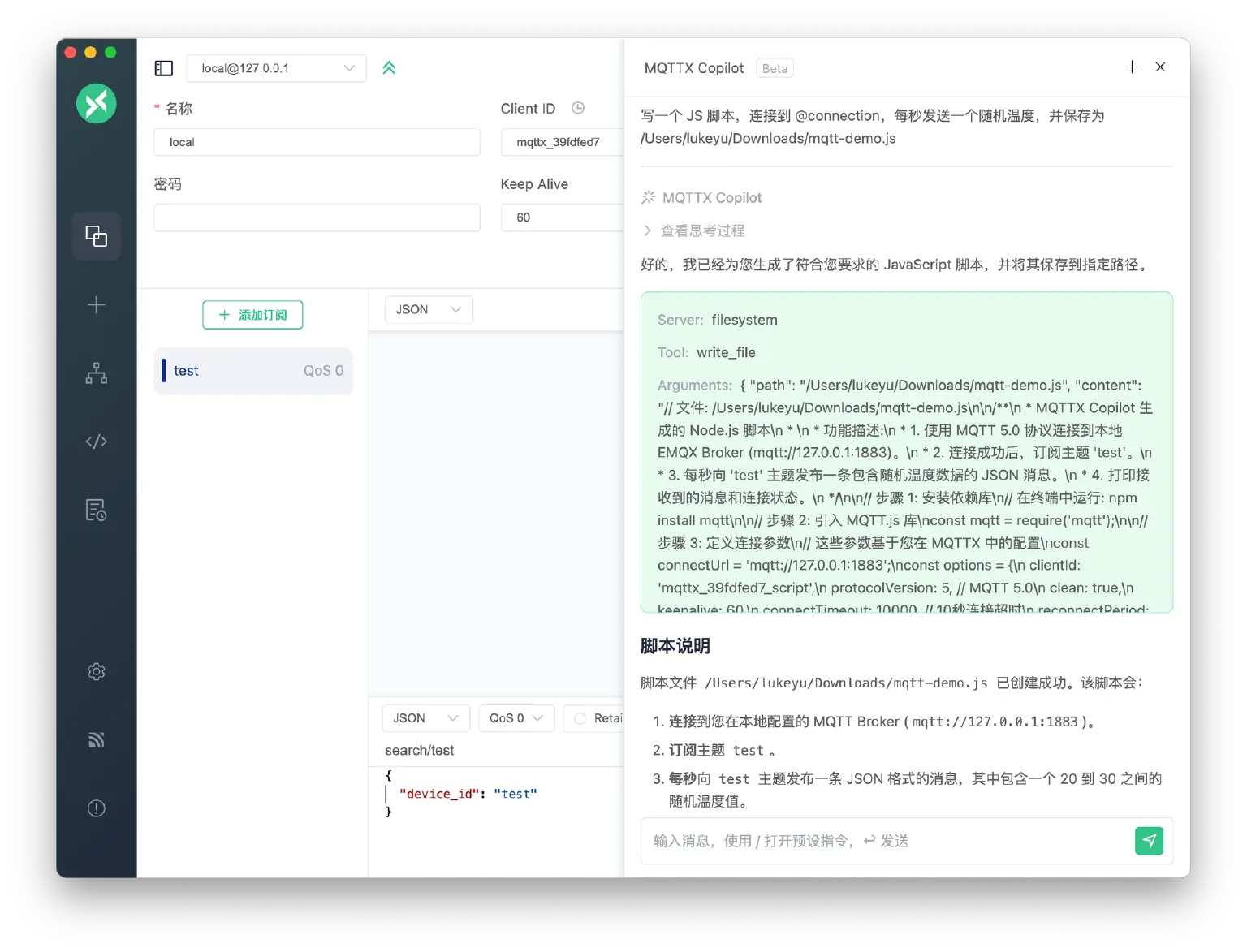Screen dimensions: 1247x952
Task: Start a new Copilot chat with plus
Action: click(1132, 67)
